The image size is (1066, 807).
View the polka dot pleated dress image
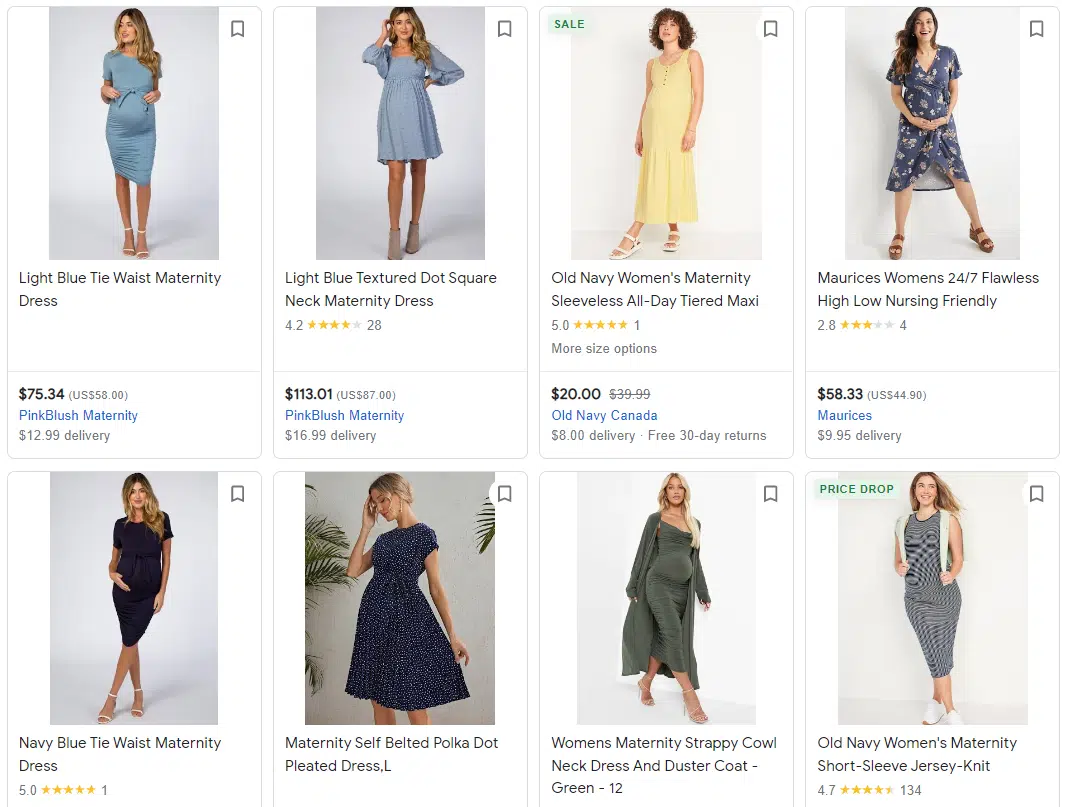click(x=400, y=598)
